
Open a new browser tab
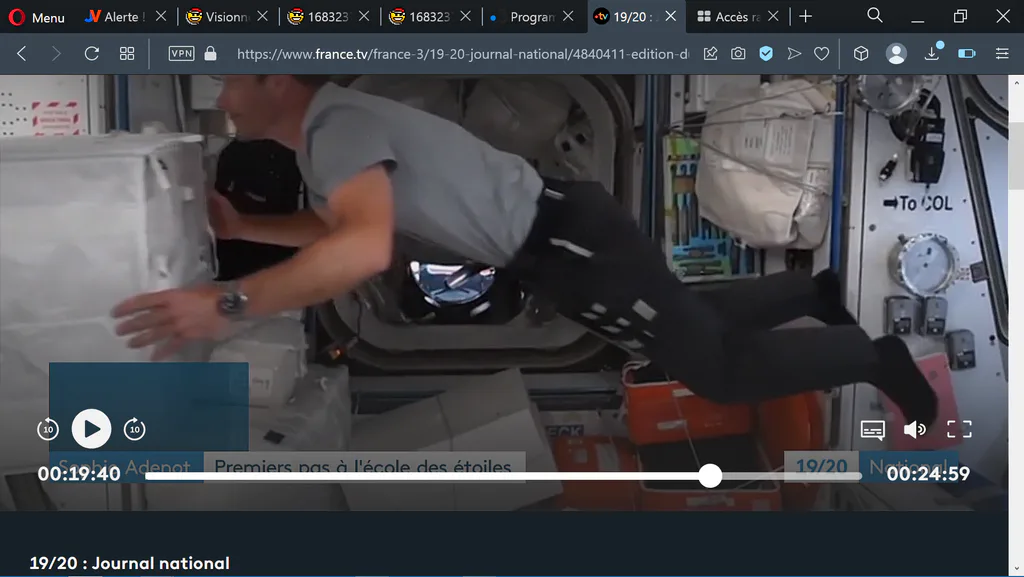tap(806, 16)
